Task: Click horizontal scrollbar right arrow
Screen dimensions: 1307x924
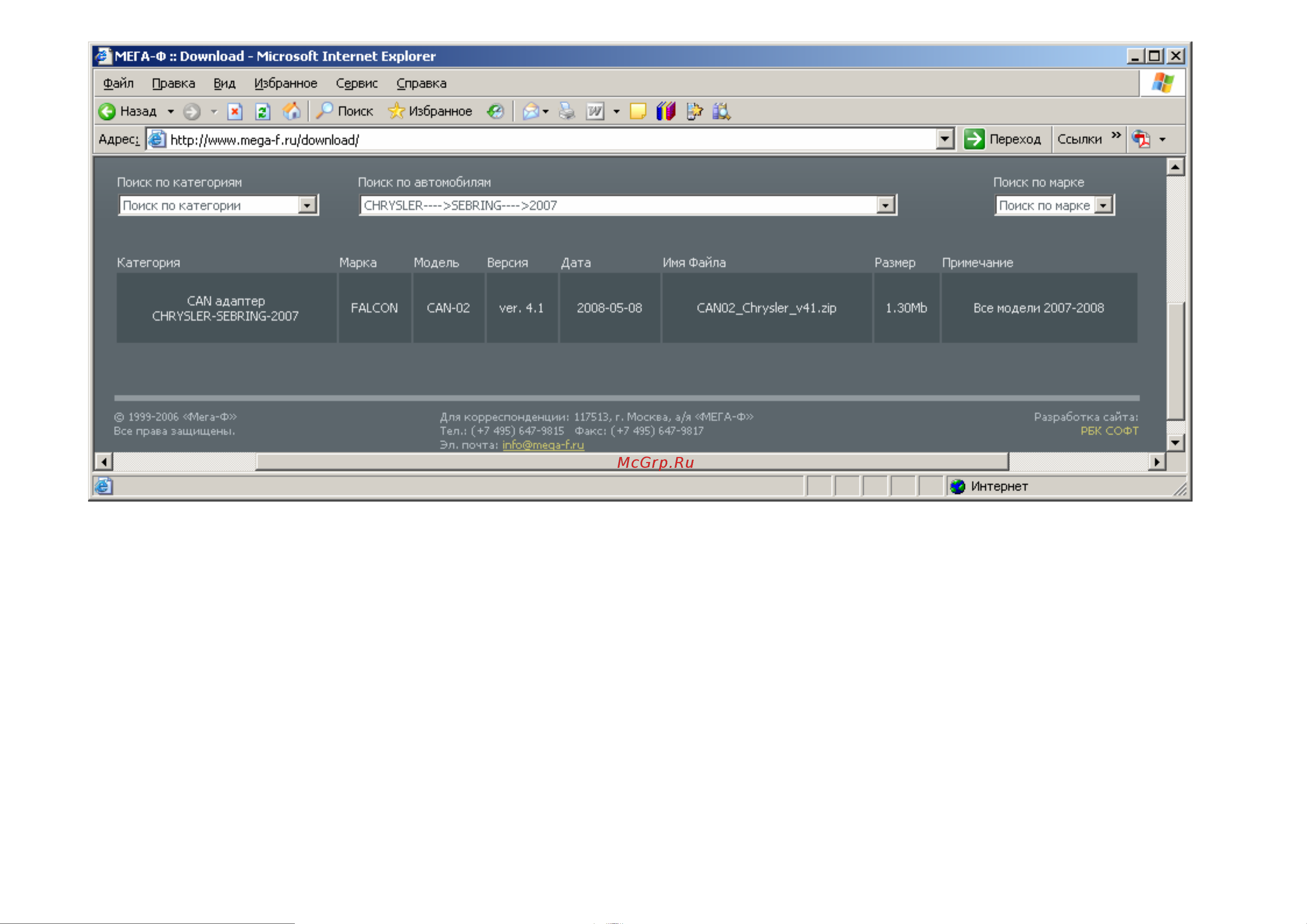Action: 1156,462
